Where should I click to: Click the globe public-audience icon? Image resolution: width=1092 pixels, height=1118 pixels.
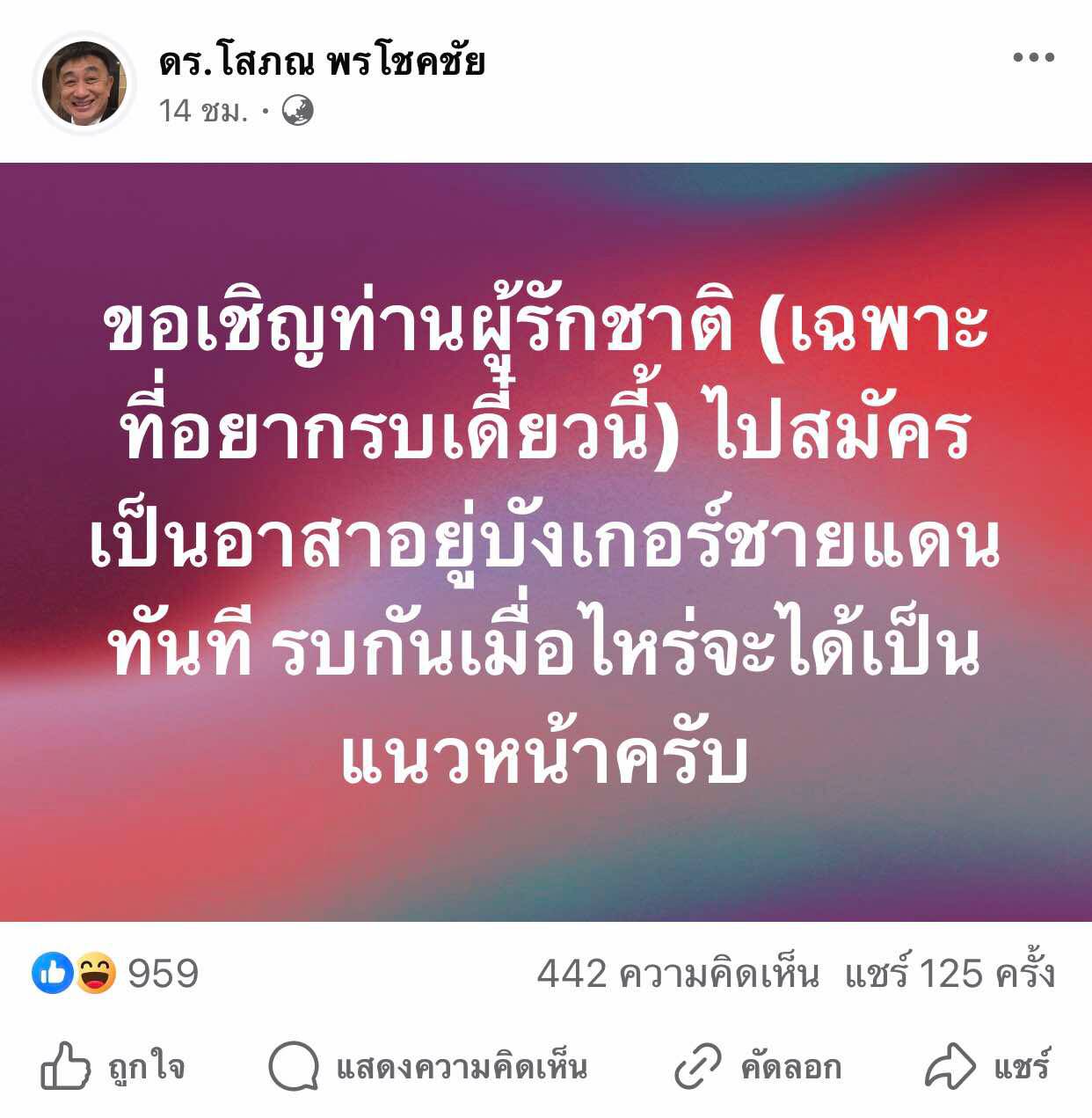[297, 111]
